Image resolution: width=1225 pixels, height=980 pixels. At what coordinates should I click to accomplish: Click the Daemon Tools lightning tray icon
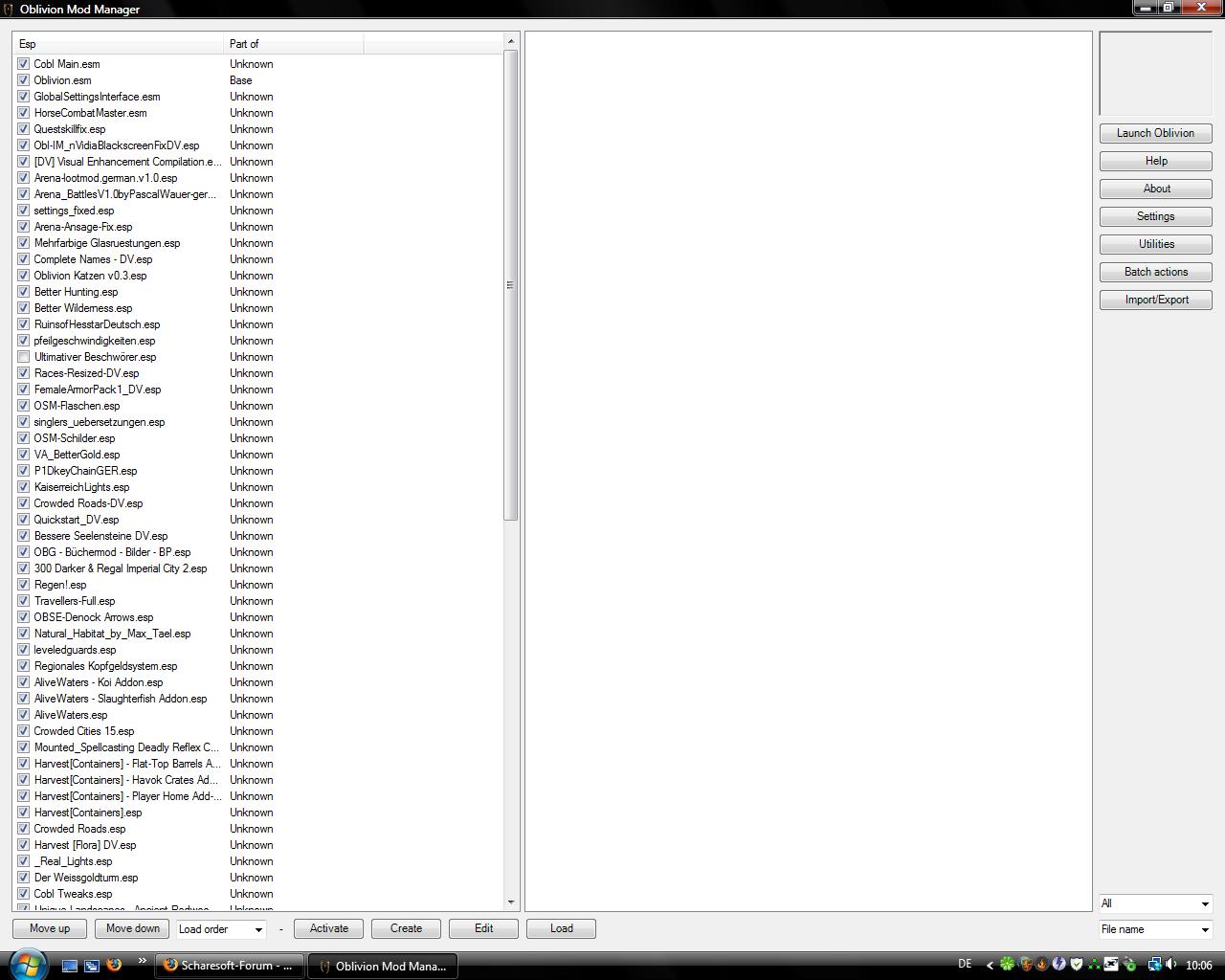(1059, 965)
